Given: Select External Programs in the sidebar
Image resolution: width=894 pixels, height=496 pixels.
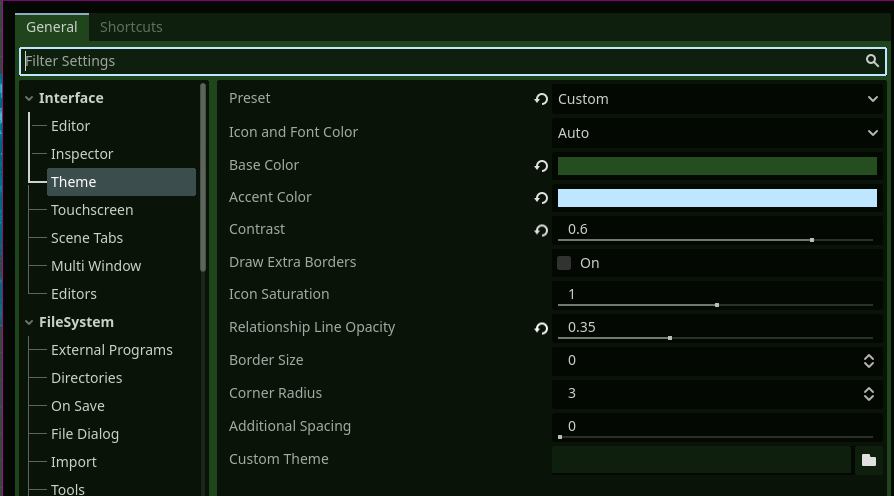Looking at the screenshot, I should tap(111, 350).
